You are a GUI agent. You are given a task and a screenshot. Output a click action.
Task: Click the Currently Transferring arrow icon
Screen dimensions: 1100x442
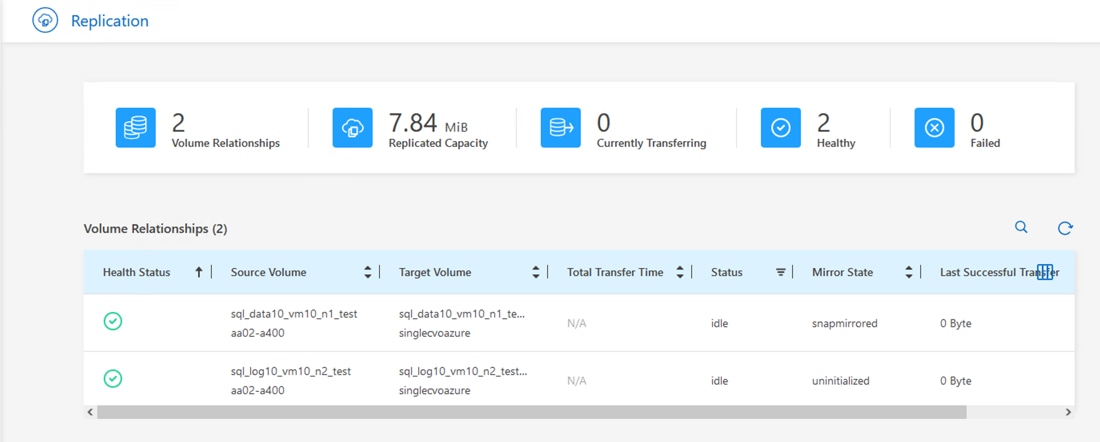[561, 128]
